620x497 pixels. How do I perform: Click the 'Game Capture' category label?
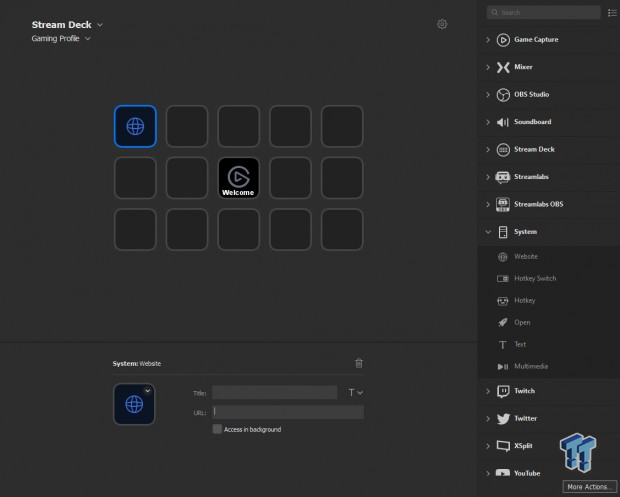536,40
